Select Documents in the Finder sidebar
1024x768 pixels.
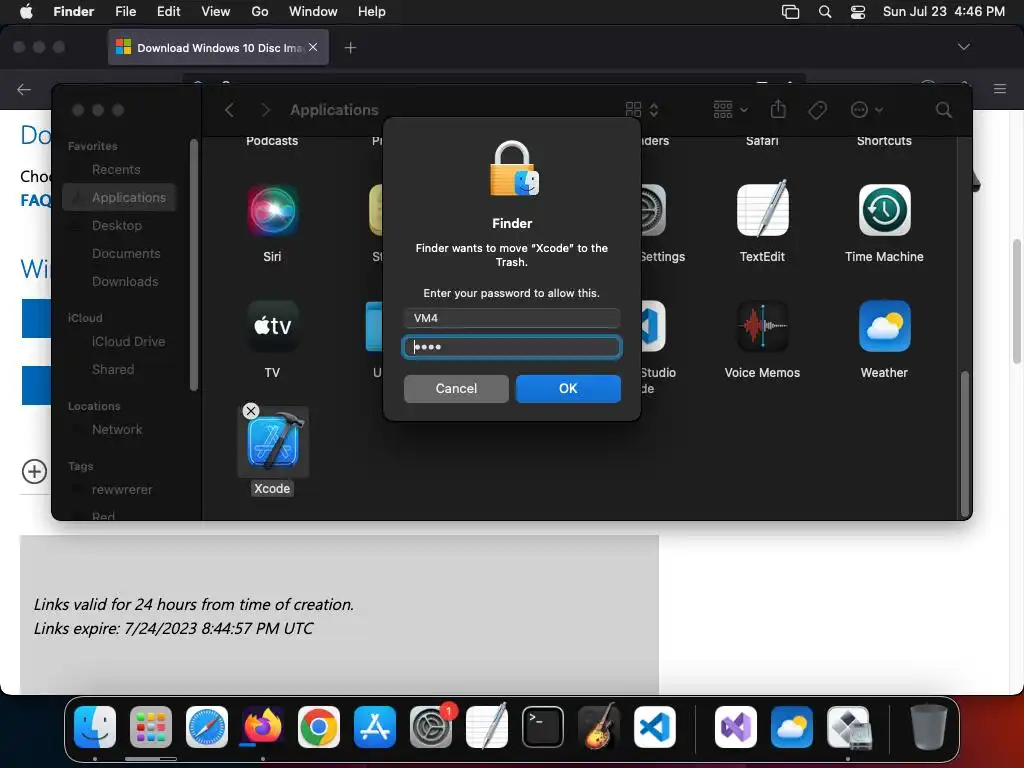126,253
